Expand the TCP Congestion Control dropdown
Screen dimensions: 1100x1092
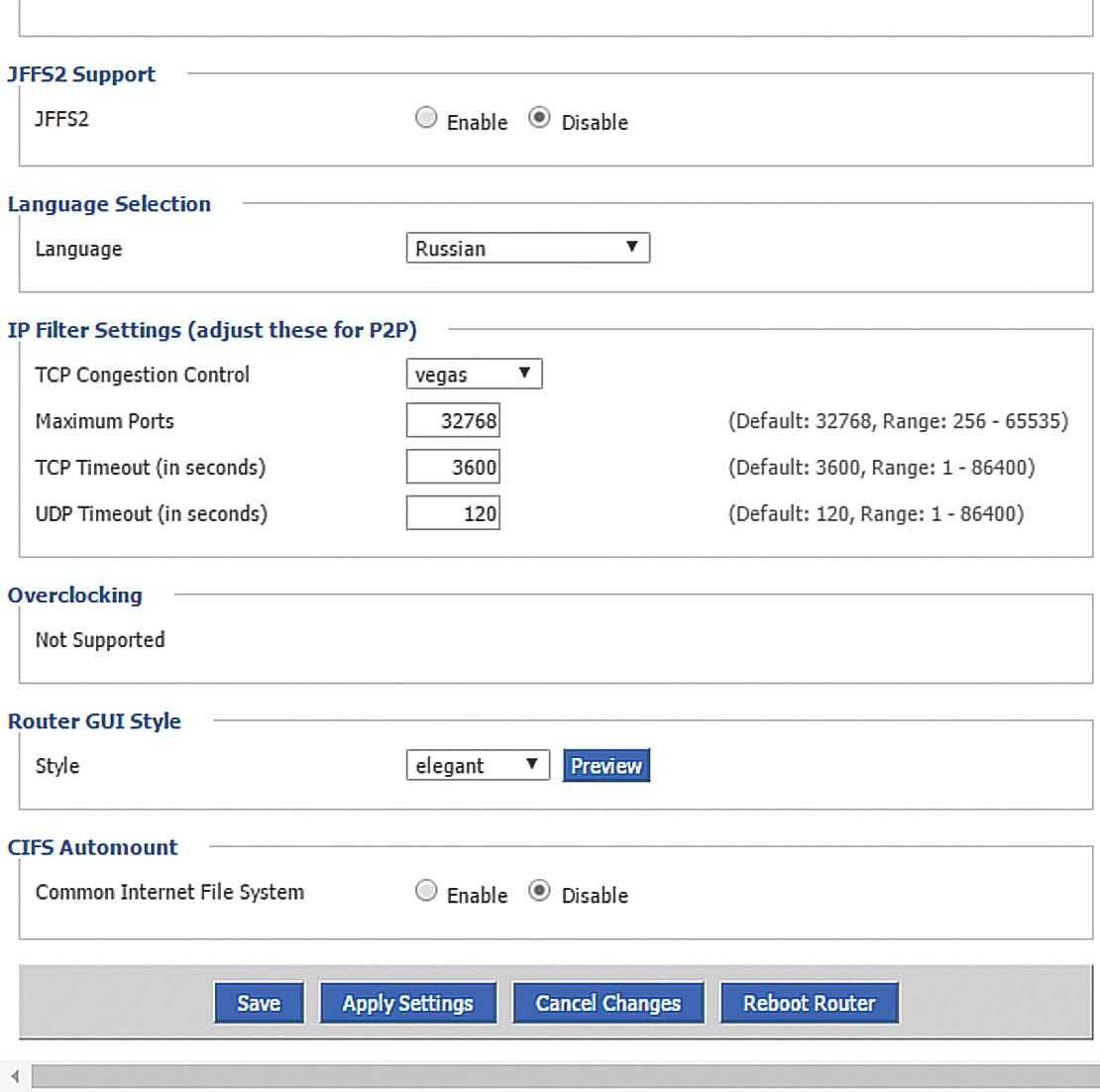(474, 375)
